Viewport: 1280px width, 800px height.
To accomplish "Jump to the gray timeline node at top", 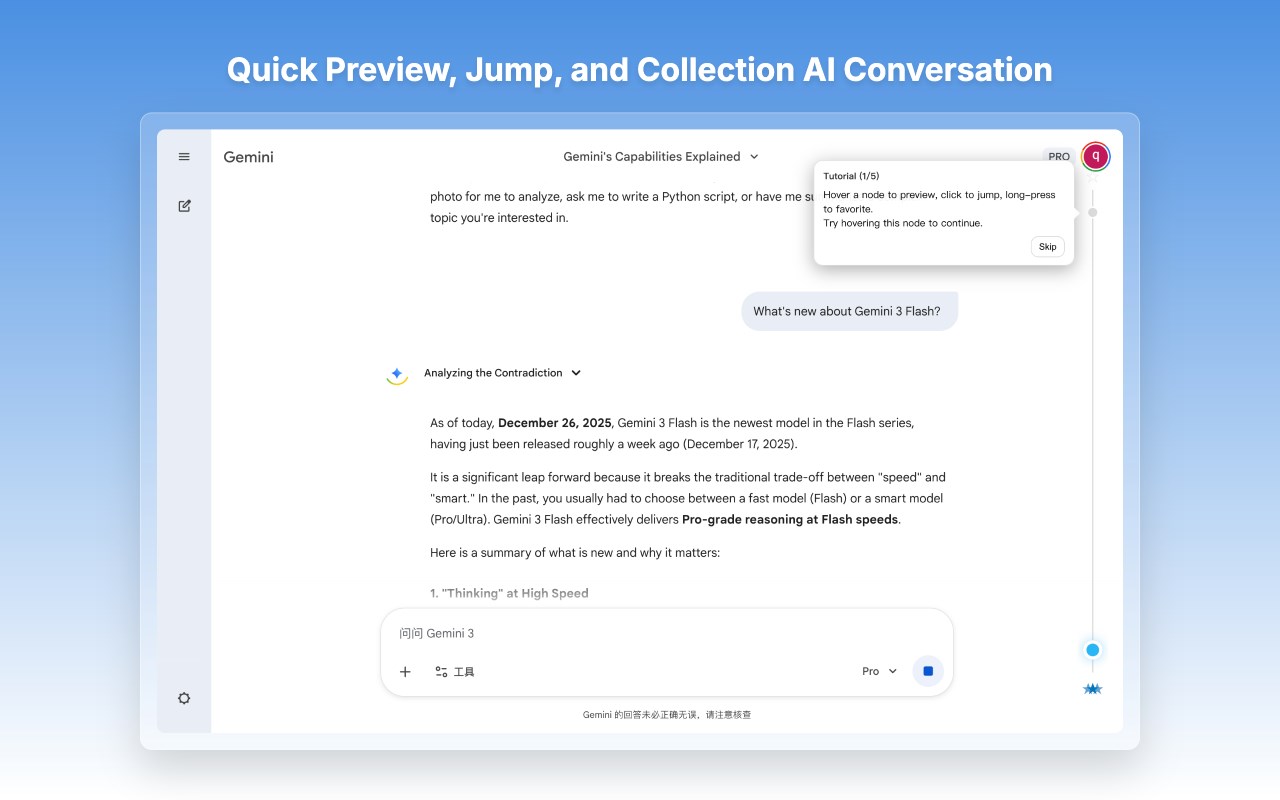I will 1092,212.
